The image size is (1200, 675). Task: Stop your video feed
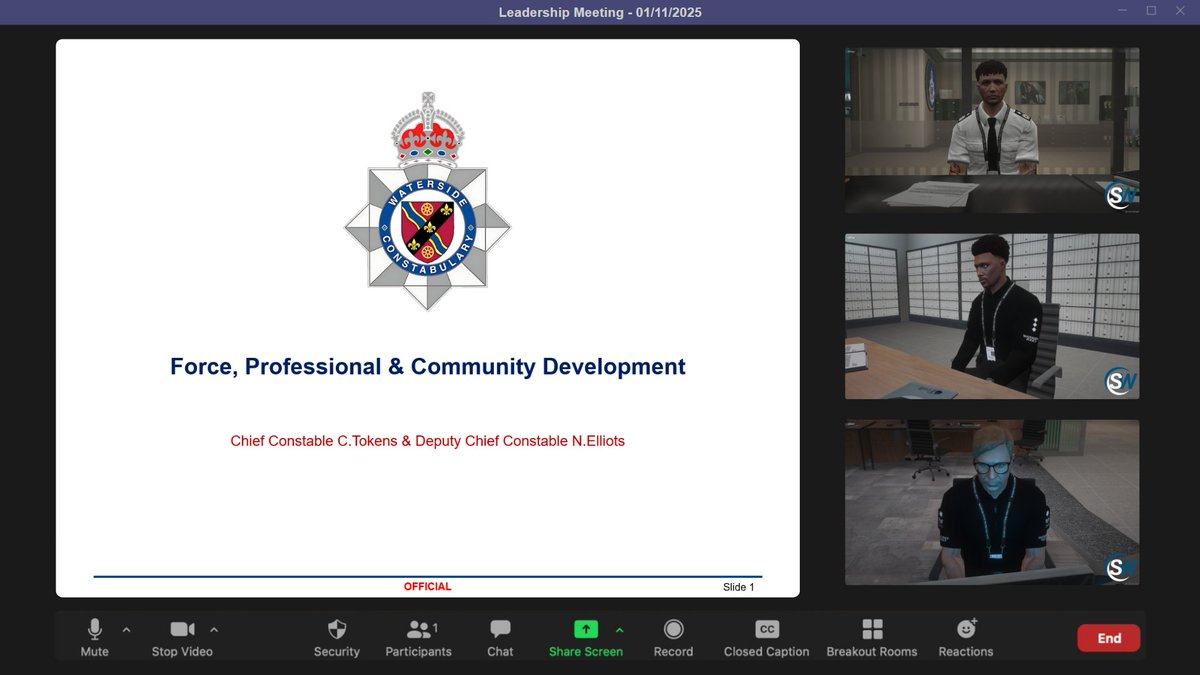181,637
